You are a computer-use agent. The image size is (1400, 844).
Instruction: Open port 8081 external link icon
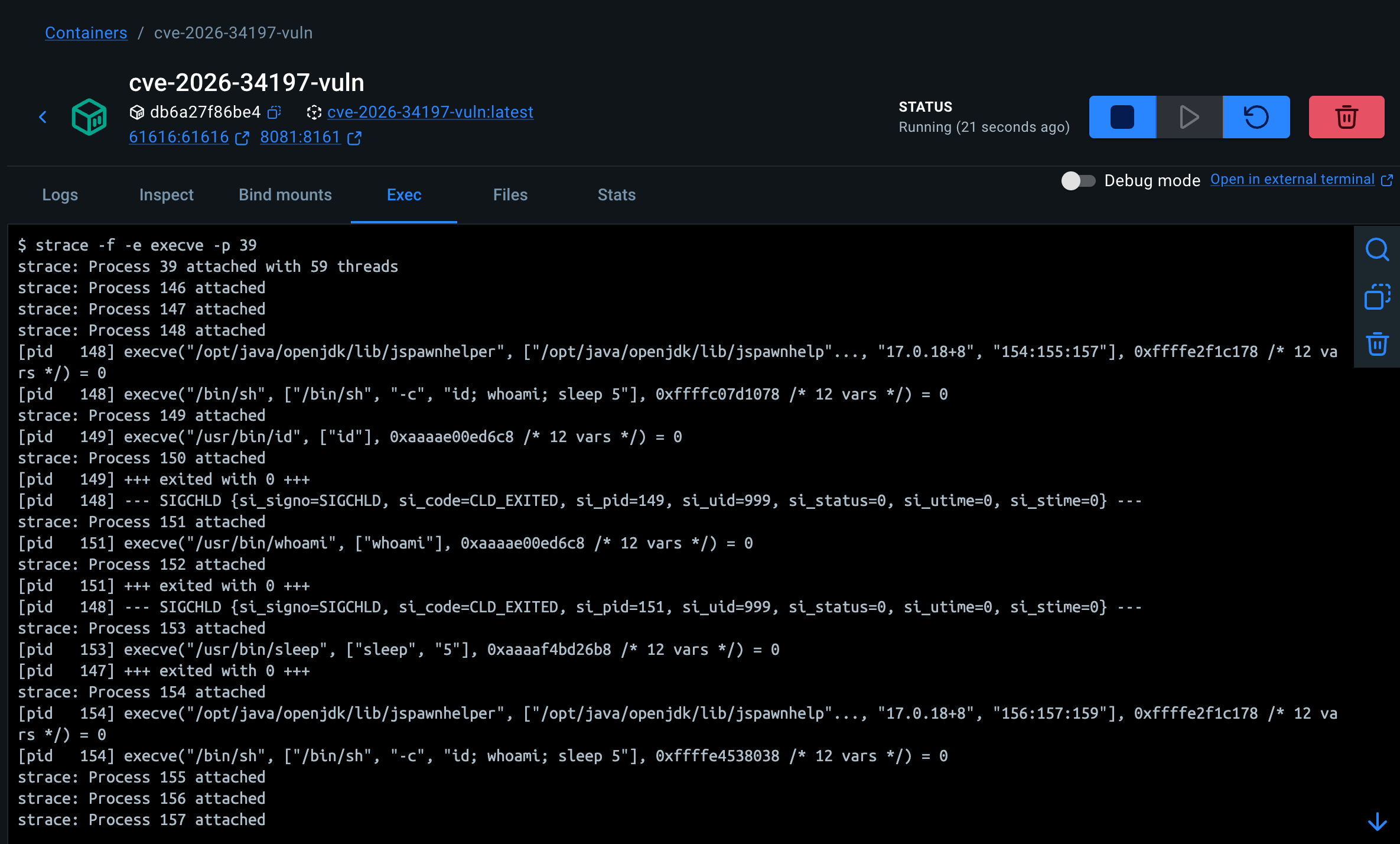(x=354, y=138)
